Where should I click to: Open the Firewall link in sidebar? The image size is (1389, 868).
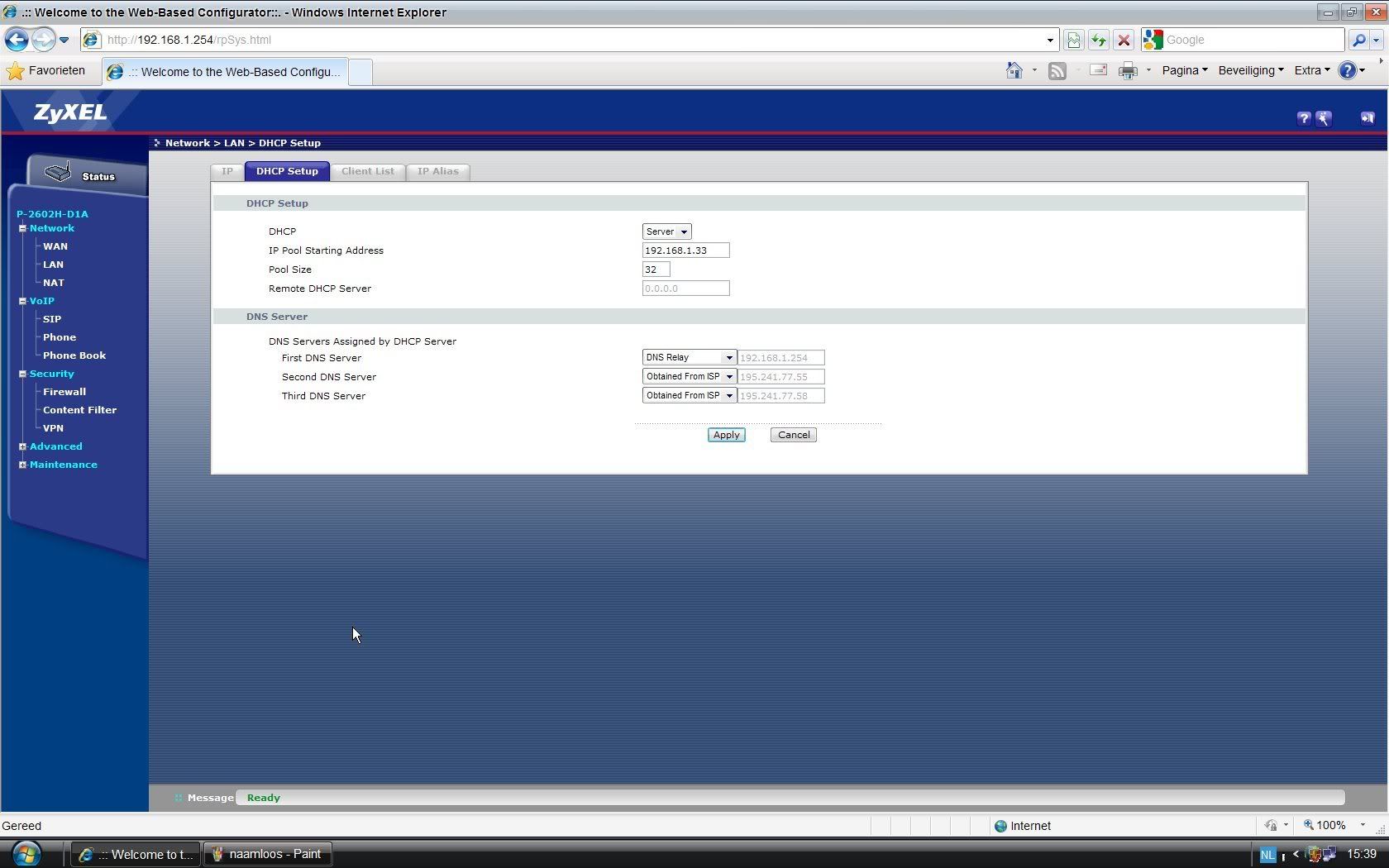click(64, 392)
